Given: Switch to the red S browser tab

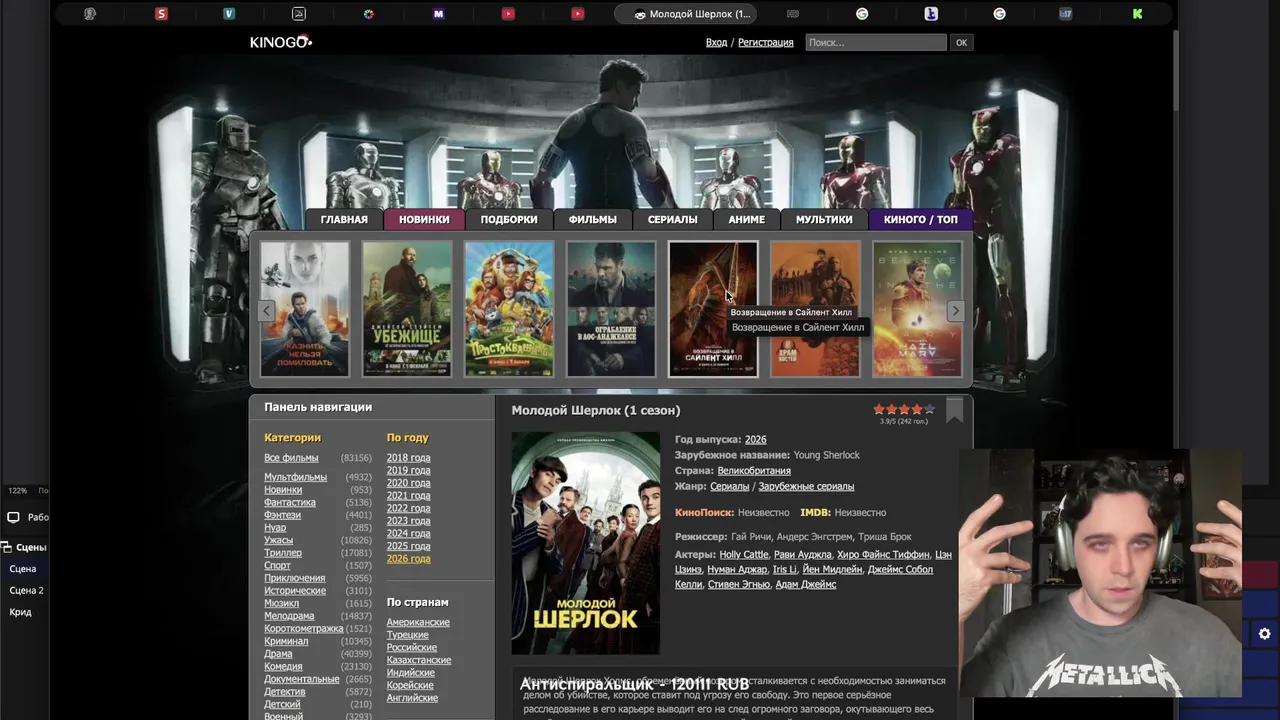Looking at the screenshot, I should click(x=161, y=14).
